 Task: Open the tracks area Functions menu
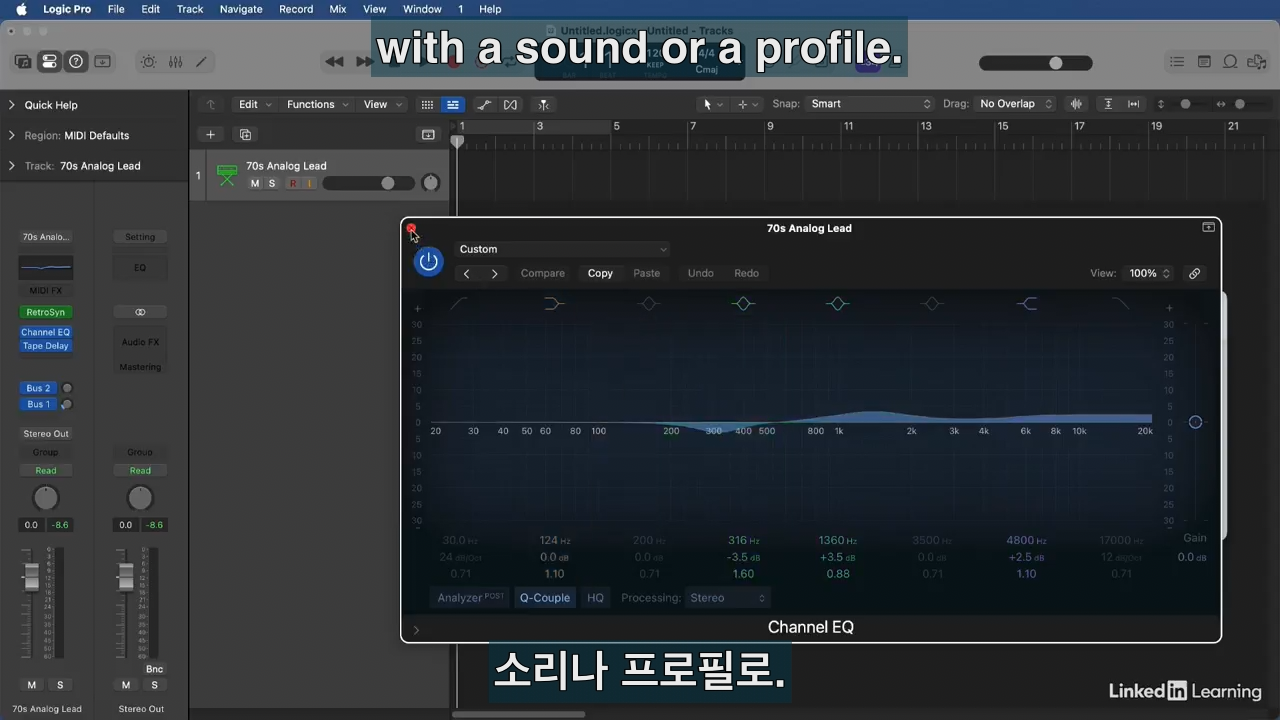(x=317, y=104)
